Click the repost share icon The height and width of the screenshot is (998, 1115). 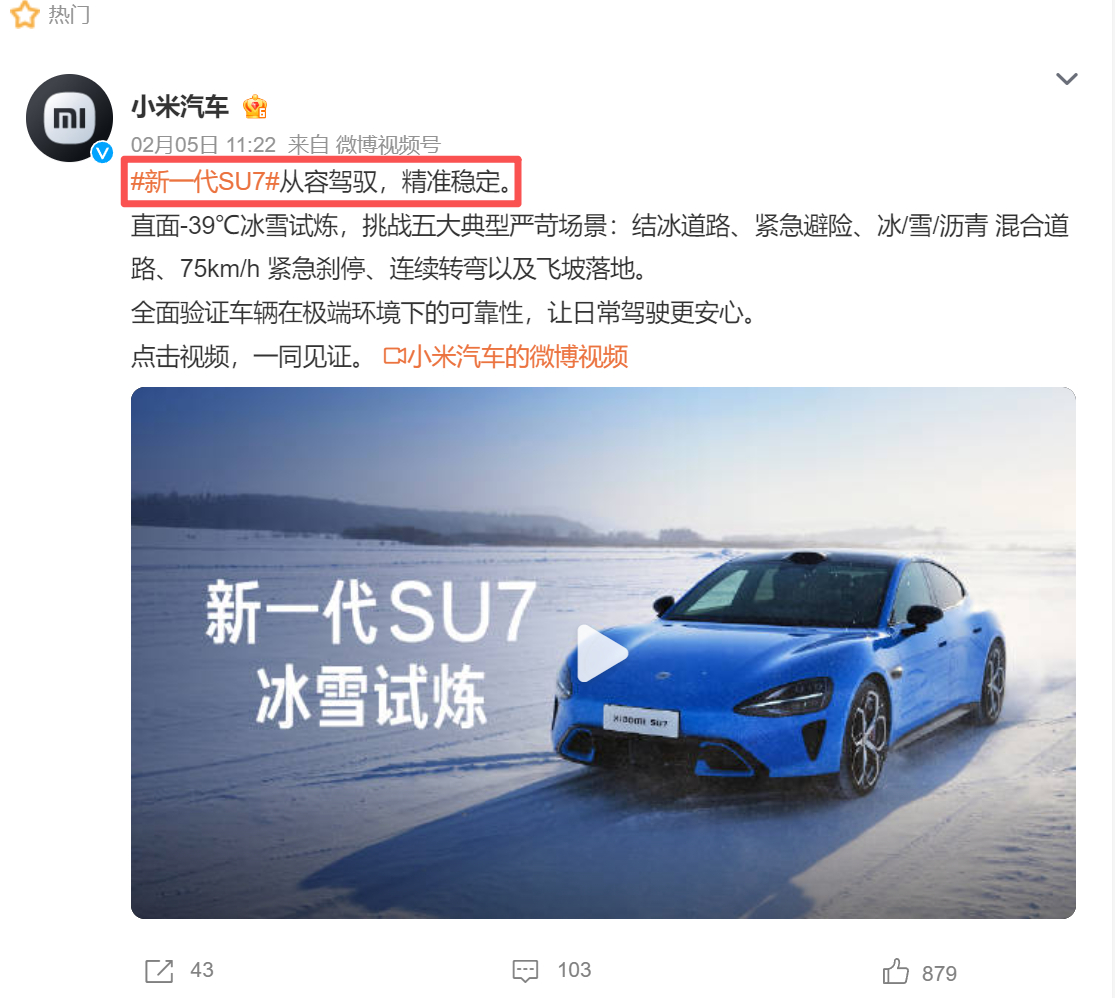point(159,971)
